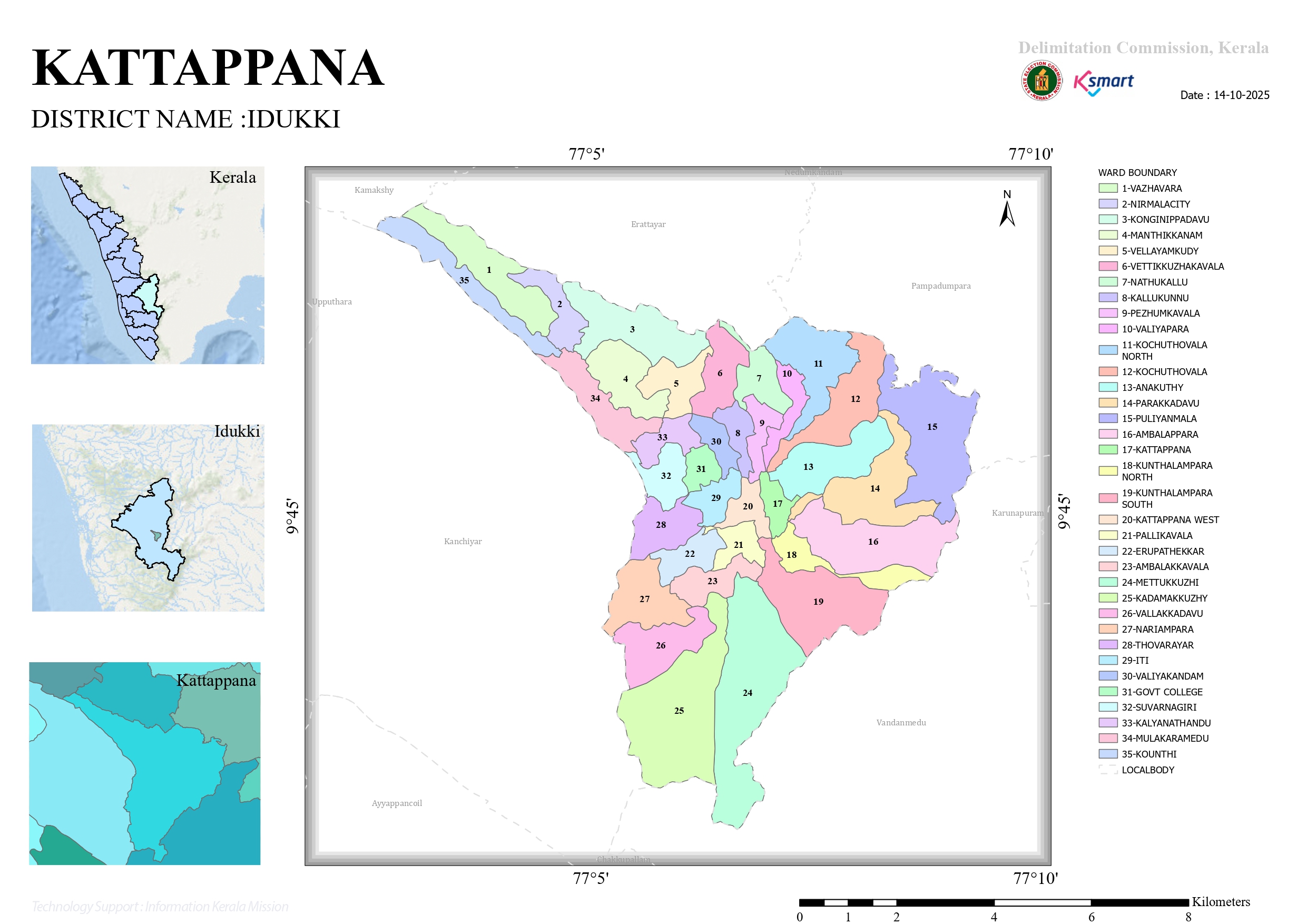Click the Ksmart logo
The width and height of the screenshot is (1307, 924).
[x=1103, y=83]
